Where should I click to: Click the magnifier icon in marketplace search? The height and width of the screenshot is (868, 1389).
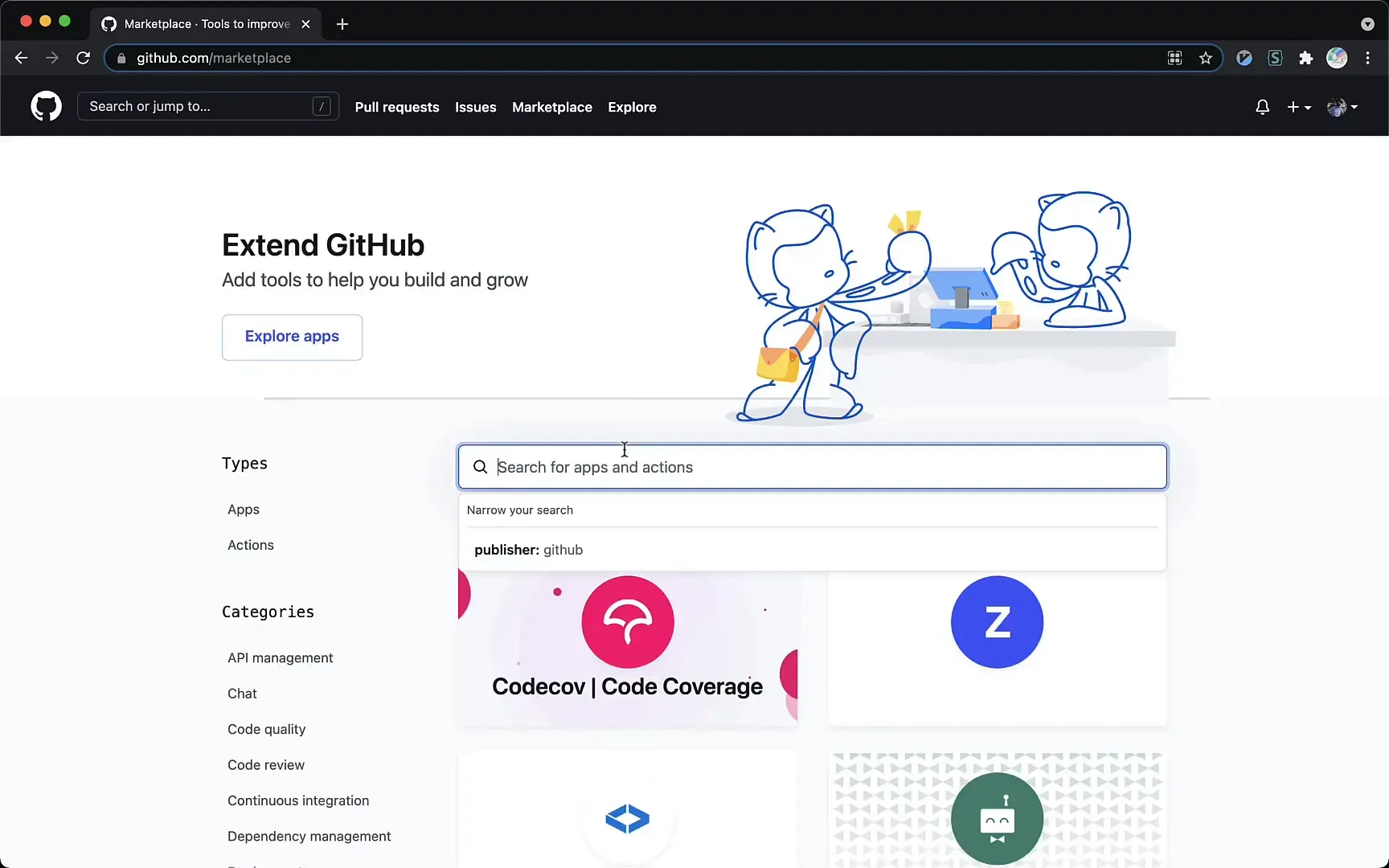point(480,467)
